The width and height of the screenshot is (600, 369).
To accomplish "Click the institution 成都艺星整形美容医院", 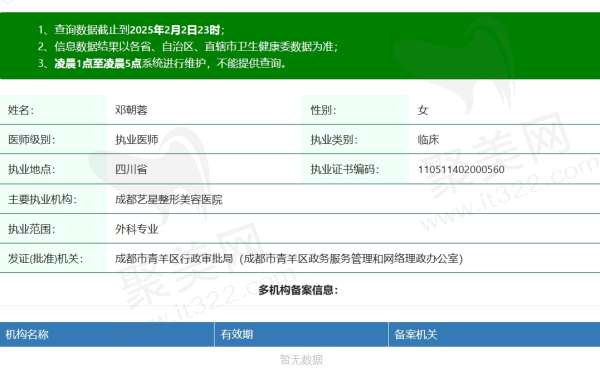I will (169, 199).
